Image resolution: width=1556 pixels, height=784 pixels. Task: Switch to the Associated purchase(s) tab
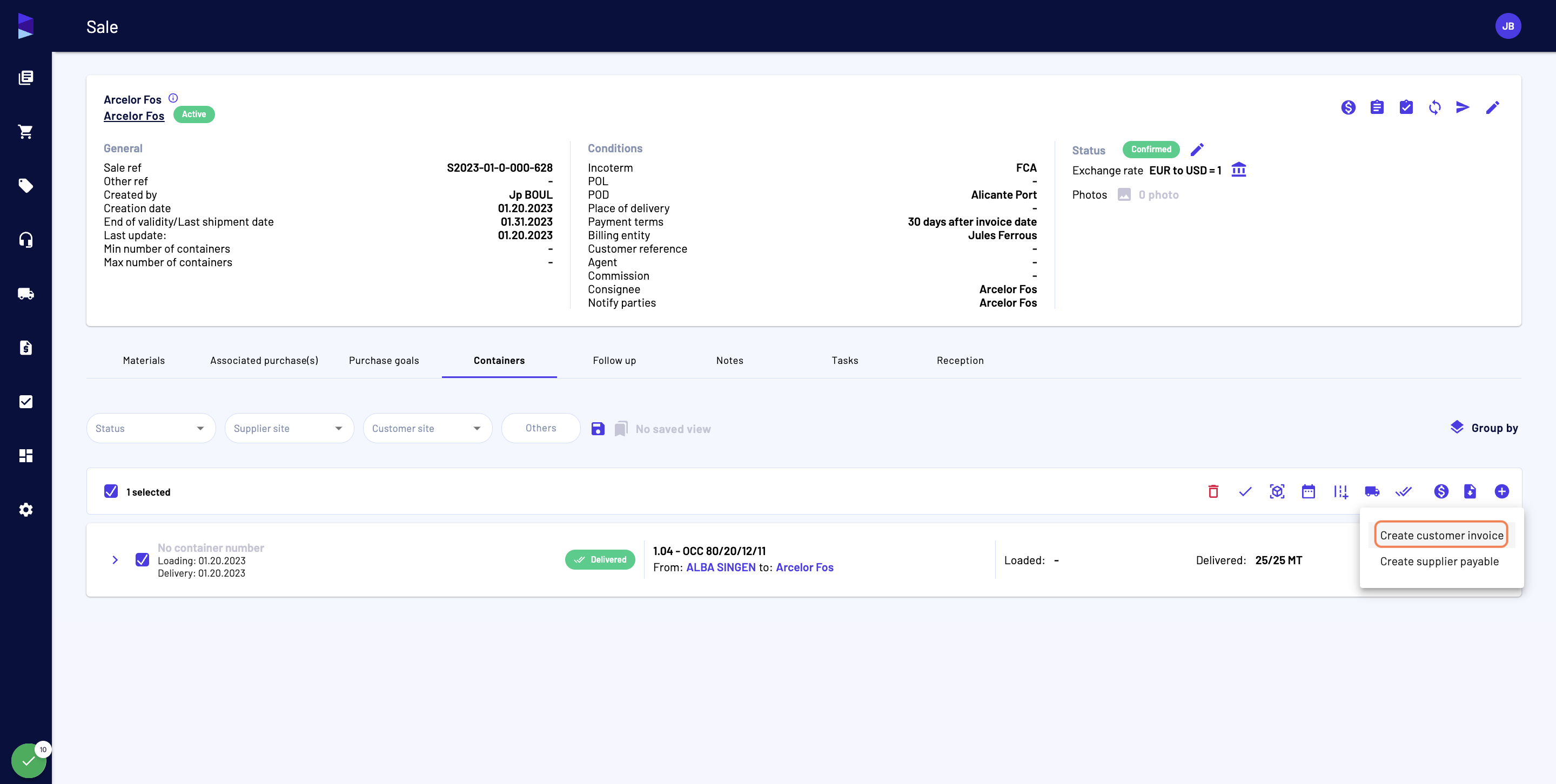coord(264,360)
